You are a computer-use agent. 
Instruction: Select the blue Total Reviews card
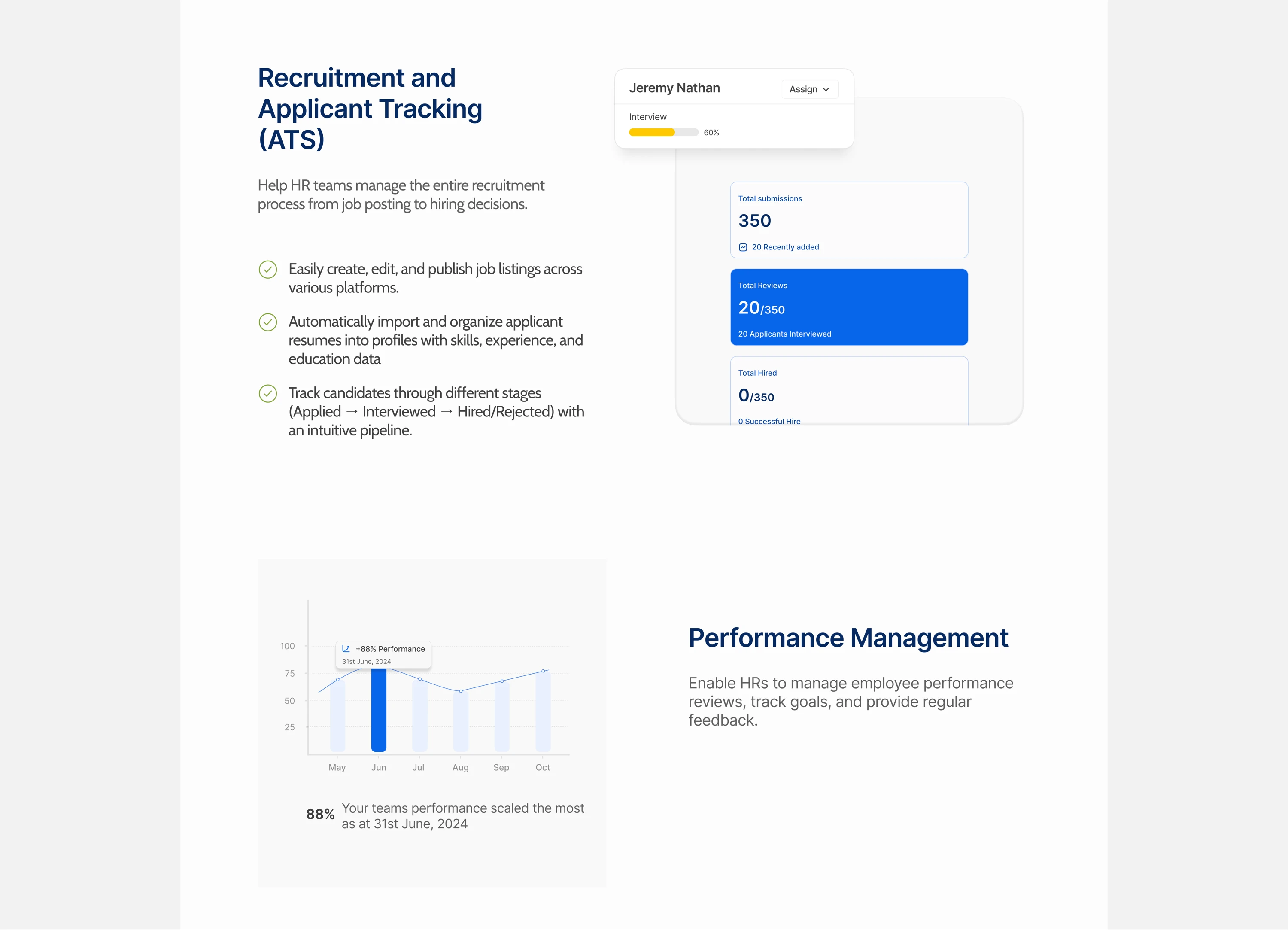[x=849, y=307]
